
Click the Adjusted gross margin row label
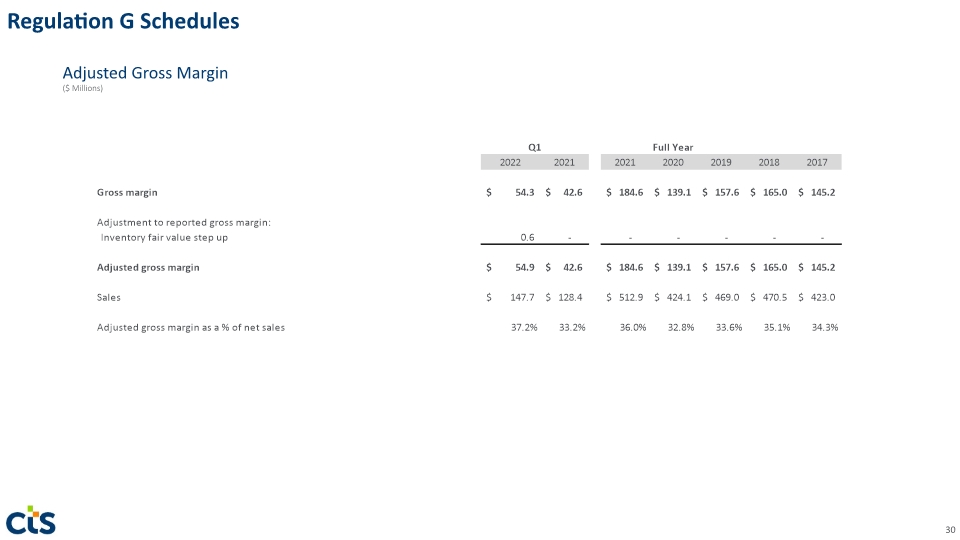148,268
